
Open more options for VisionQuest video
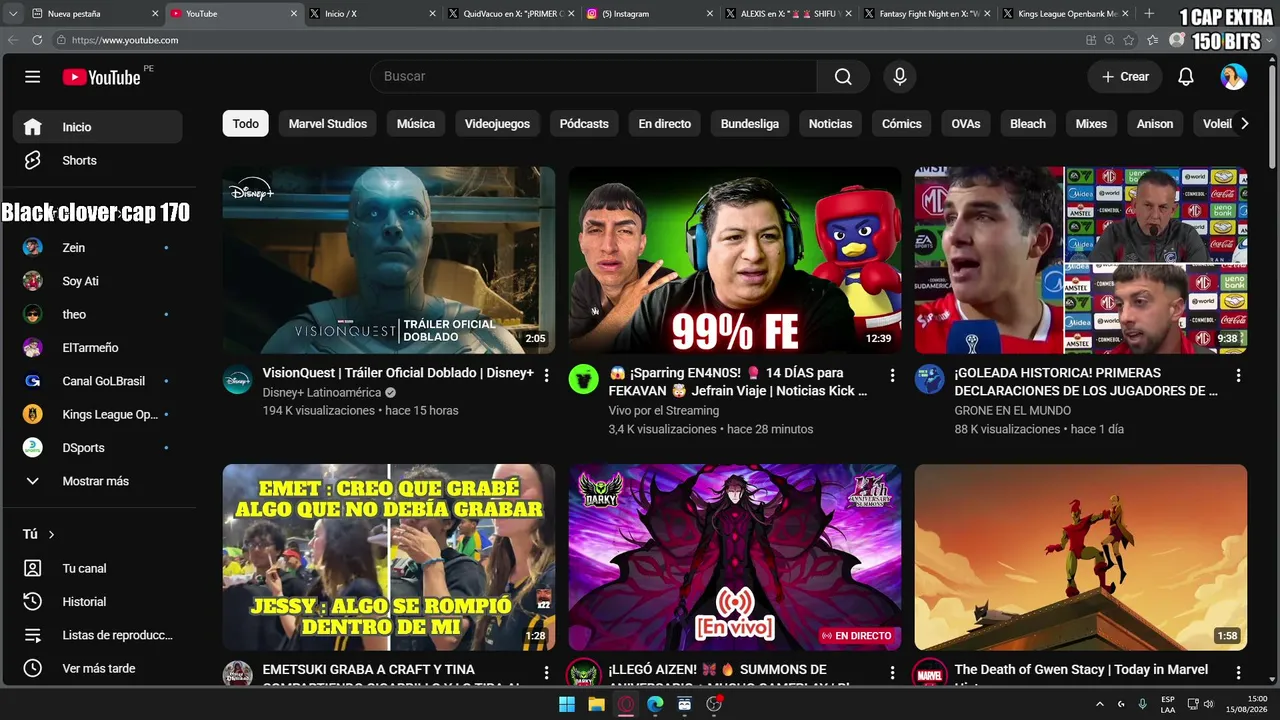click(x=546, y=375)
